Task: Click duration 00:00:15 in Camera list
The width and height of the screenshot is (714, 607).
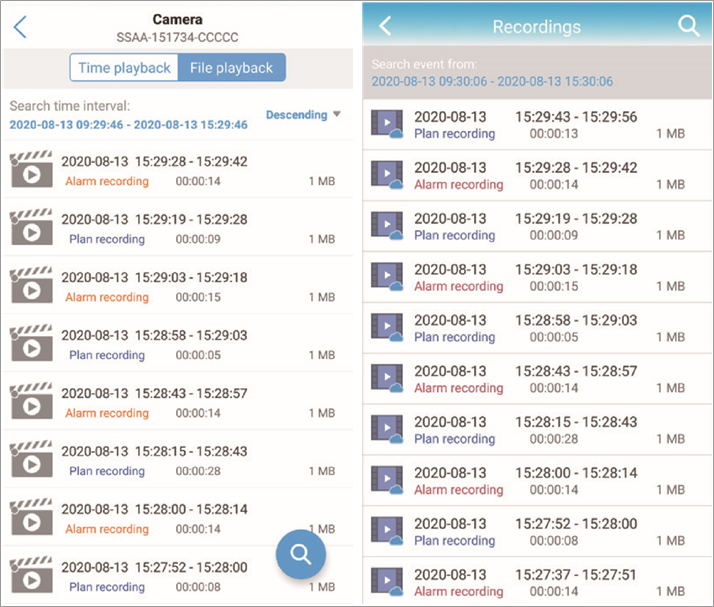Action: (198, 297)
